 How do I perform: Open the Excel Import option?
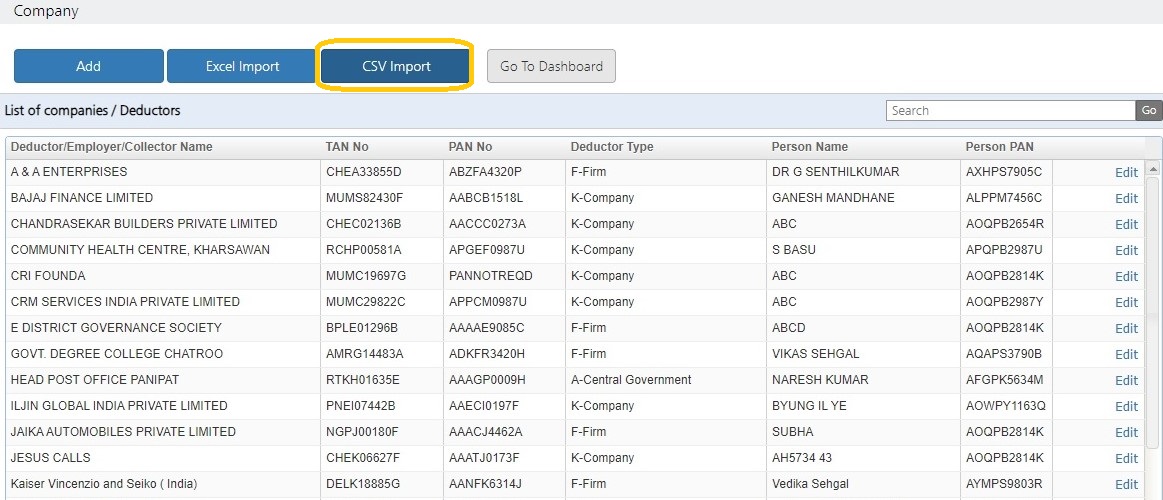(x=242, y=66)
